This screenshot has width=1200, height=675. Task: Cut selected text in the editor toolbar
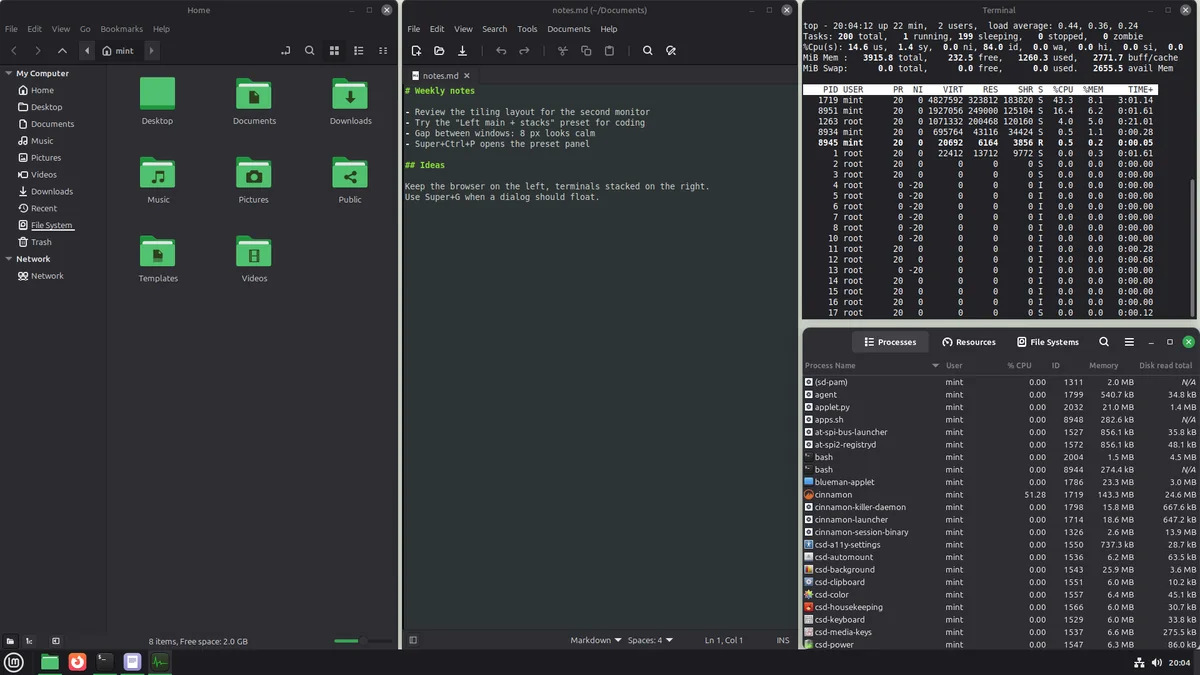(x=563, y=50)
